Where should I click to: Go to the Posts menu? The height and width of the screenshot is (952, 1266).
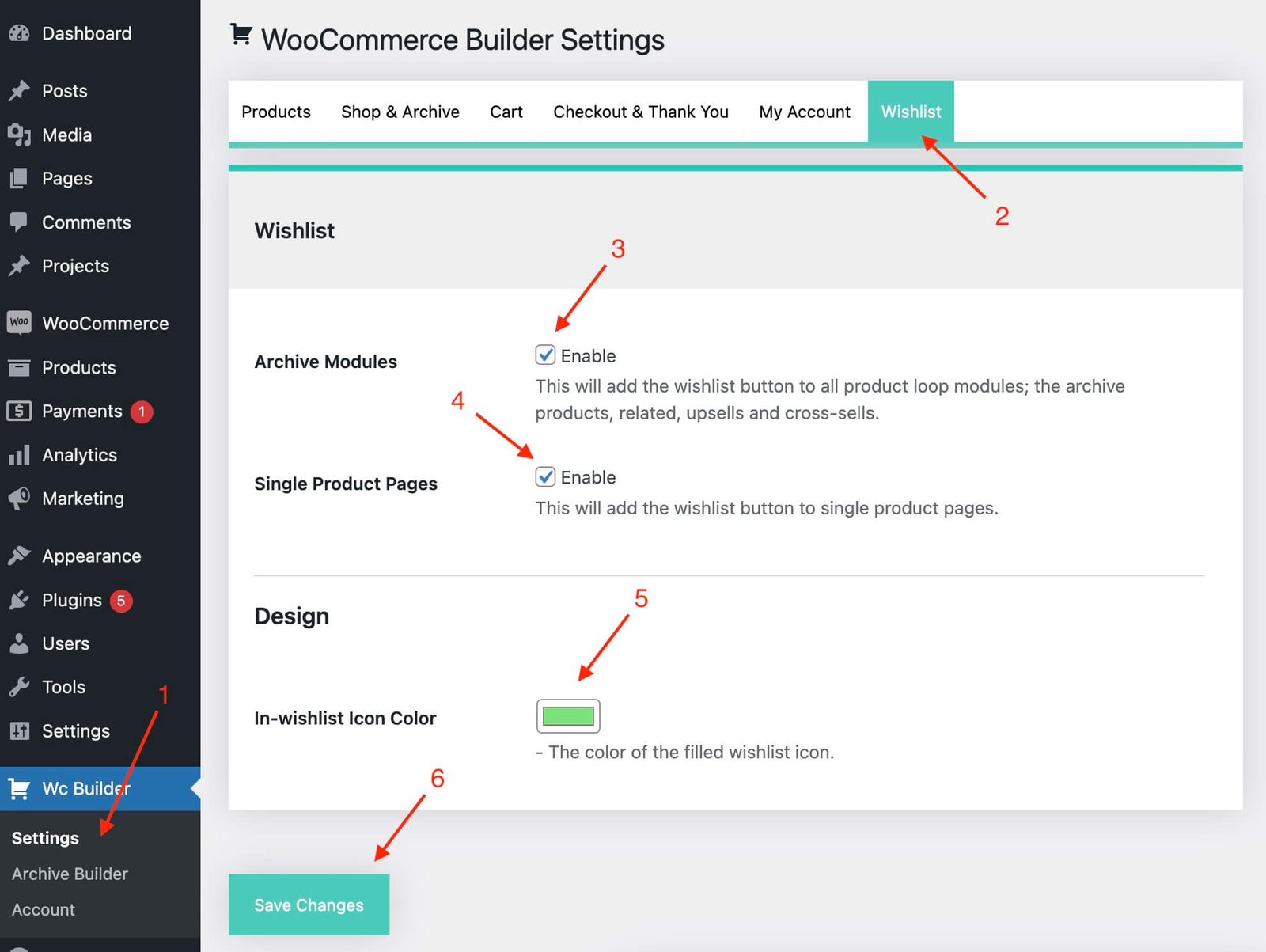pos(65,91)
